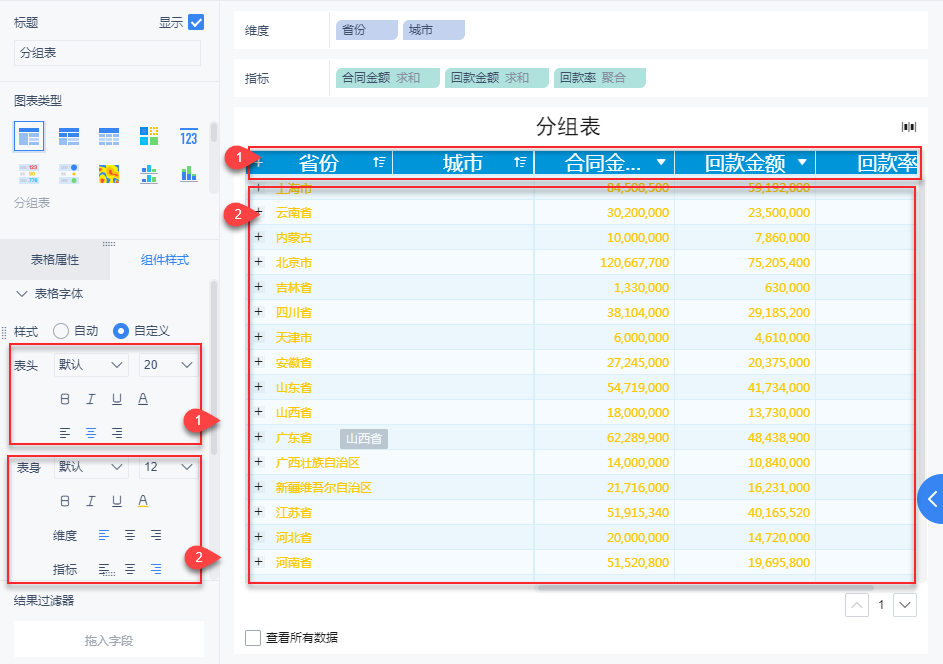Open the 表身 font size 12 dropdown
The height and width of the screenshot is (664, 943).
[168, 467]
